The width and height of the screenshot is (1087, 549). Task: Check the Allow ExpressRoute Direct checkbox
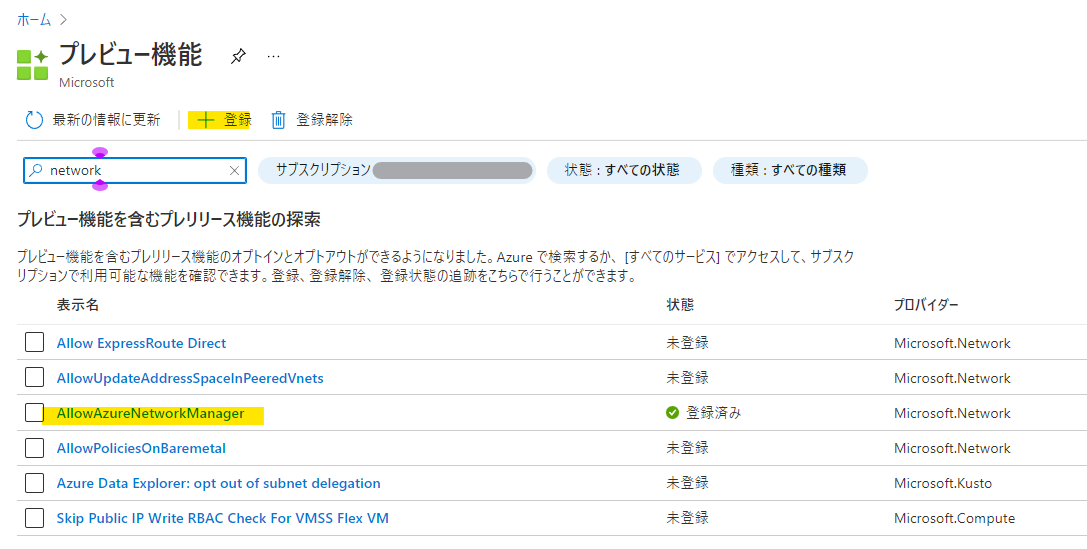pos(35,343)
